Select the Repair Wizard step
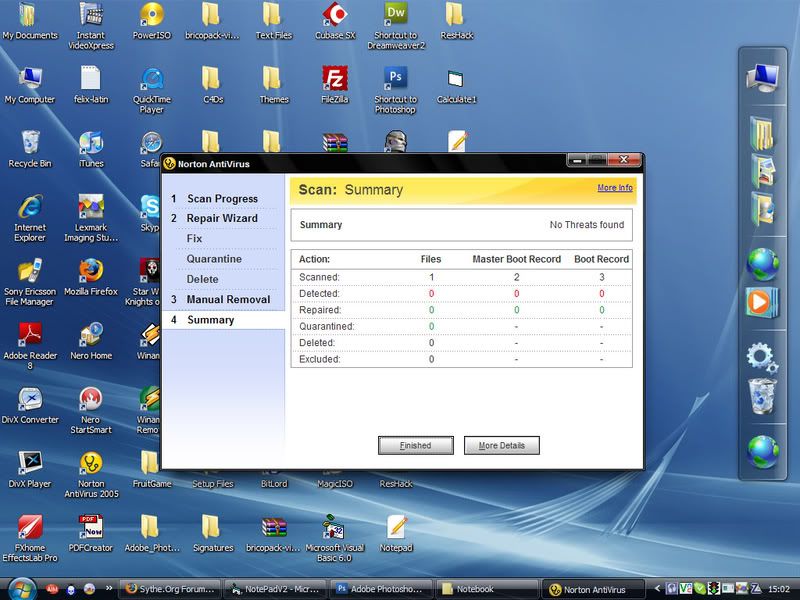Image resolution: width=800 pixels, height=600 pixels. tap(222, 218)
